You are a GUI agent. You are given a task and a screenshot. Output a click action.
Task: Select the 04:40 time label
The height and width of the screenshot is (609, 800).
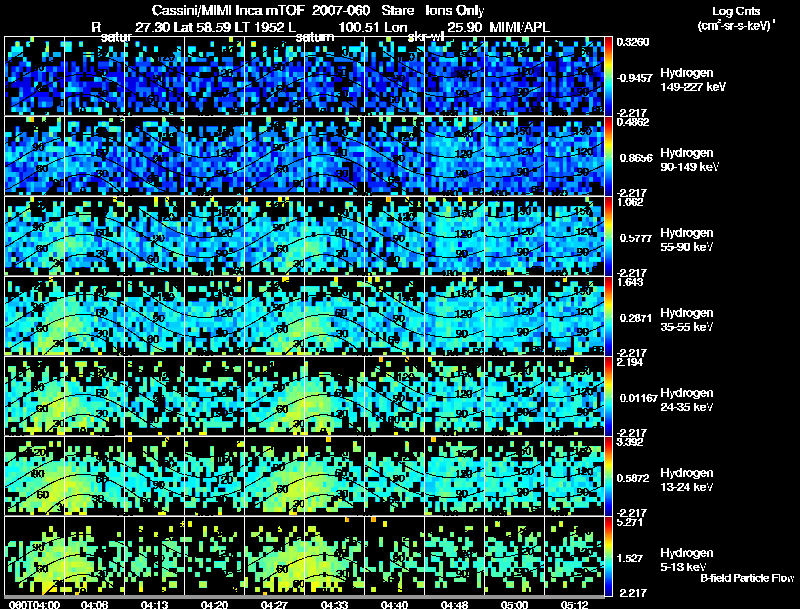[x=394, y=605]
